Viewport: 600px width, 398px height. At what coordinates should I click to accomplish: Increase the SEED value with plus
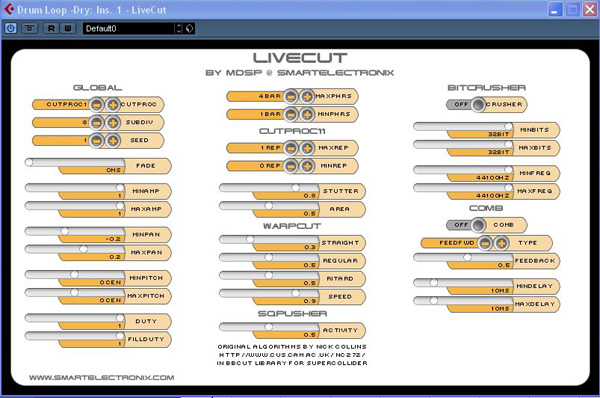tap(113, 140)
